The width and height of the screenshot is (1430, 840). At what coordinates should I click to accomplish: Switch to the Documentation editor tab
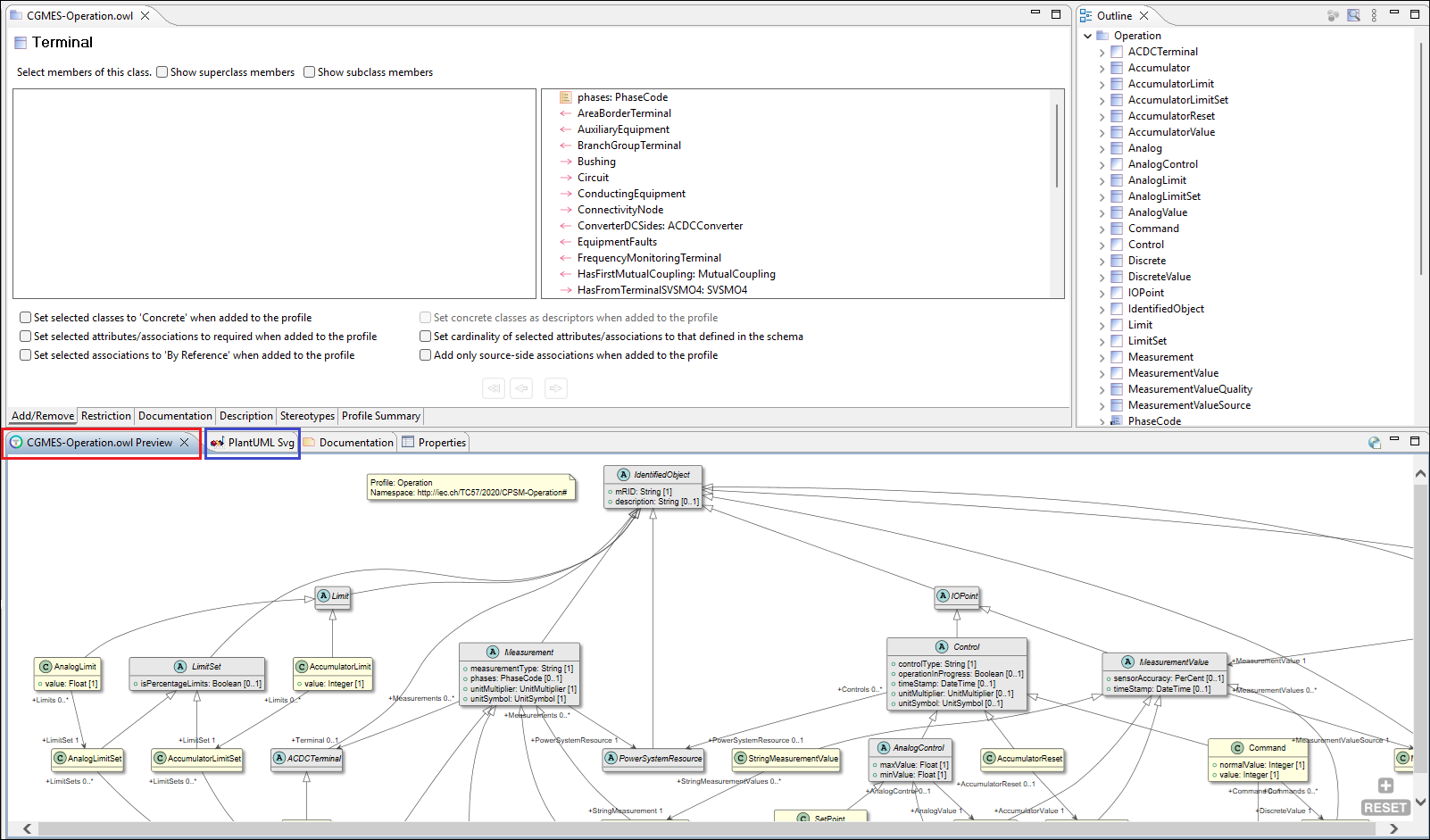(x=175, y=416)
